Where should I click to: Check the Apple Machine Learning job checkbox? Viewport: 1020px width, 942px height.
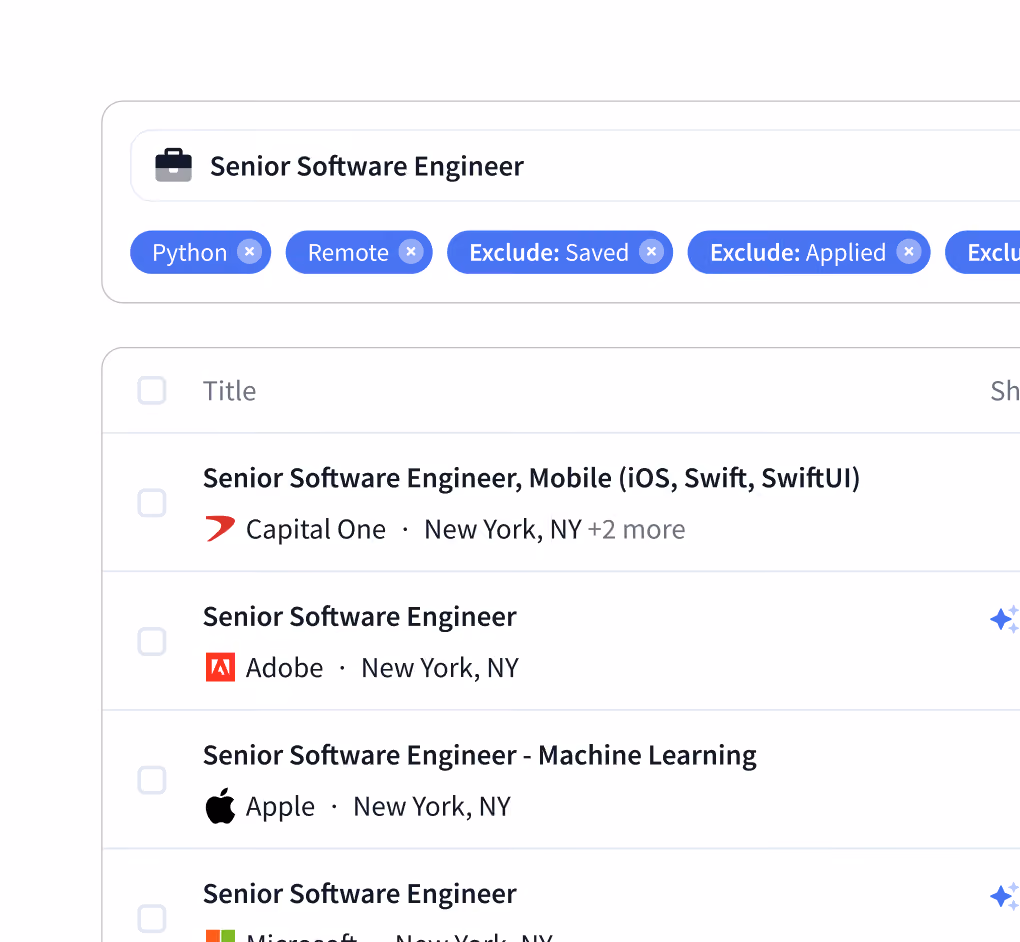click(152, 780)
